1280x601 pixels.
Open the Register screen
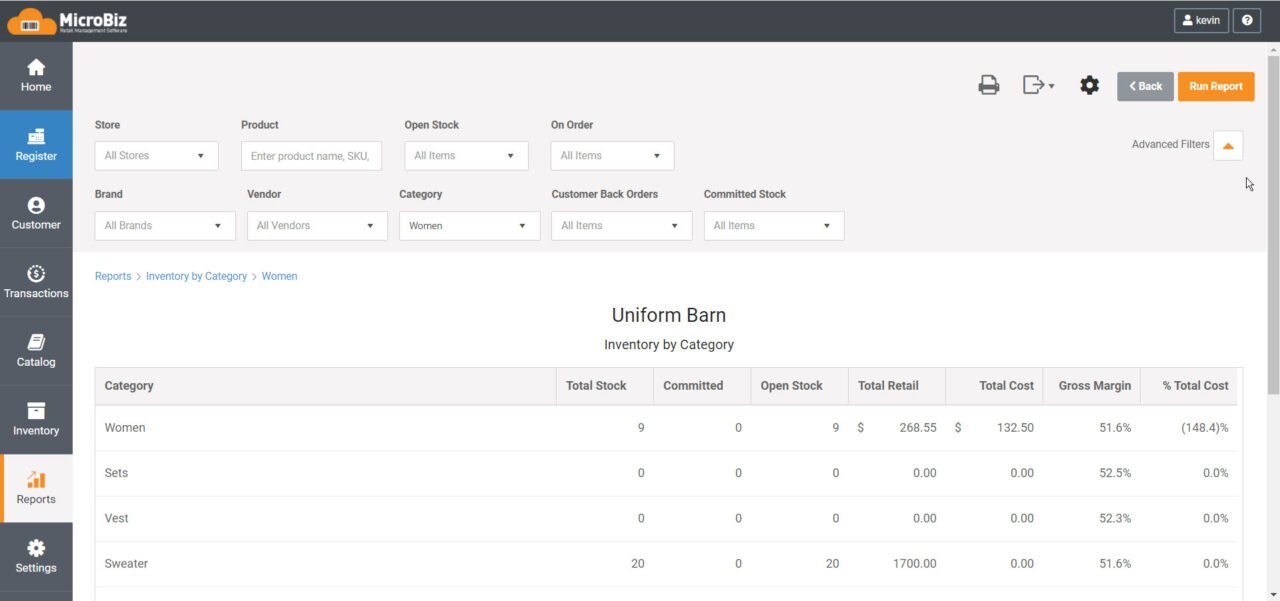(x=36, y=144)
